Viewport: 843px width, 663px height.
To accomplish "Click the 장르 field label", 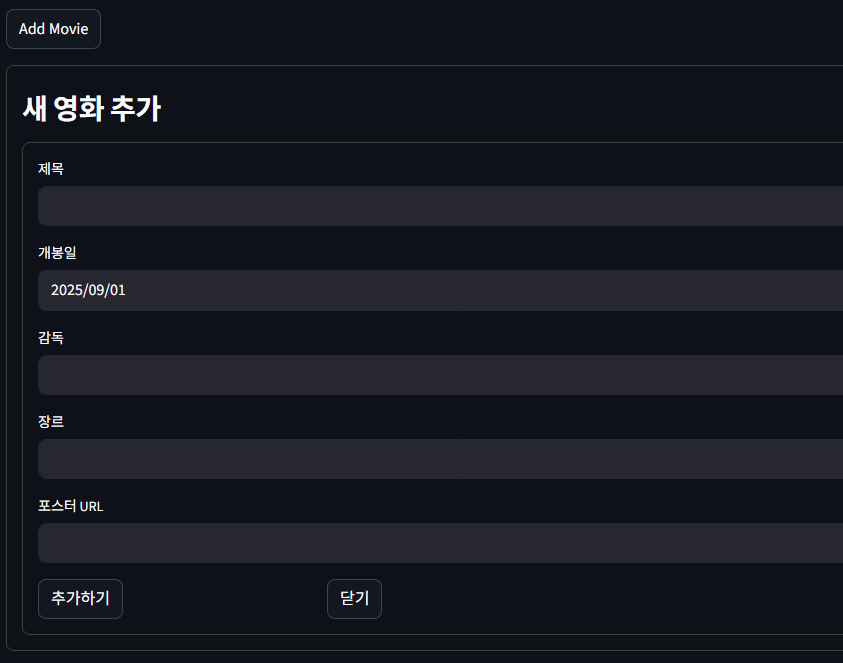I will 51,422.
